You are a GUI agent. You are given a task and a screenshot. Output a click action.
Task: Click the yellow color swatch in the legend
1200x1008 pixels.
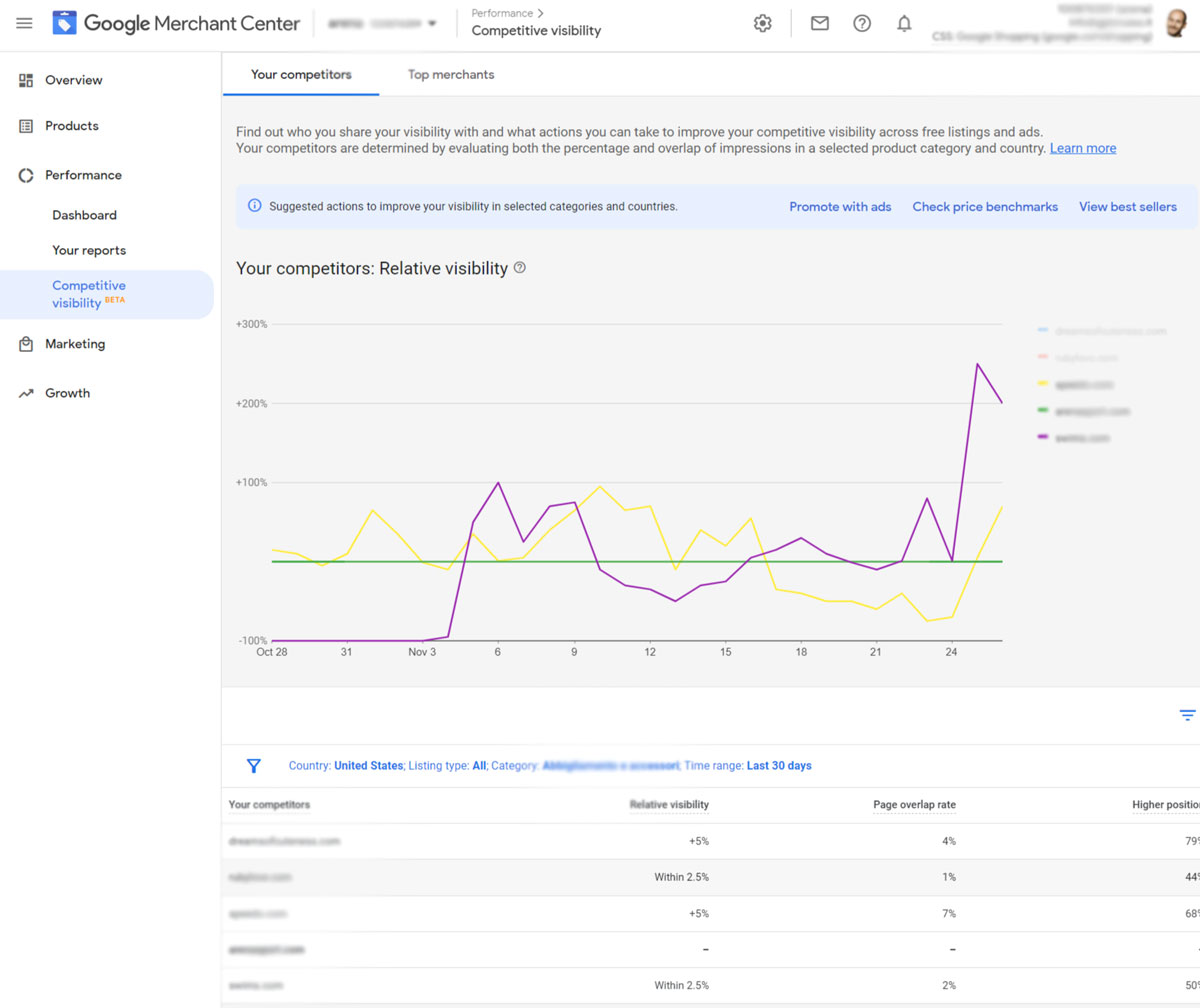(x=1044, y=384)
